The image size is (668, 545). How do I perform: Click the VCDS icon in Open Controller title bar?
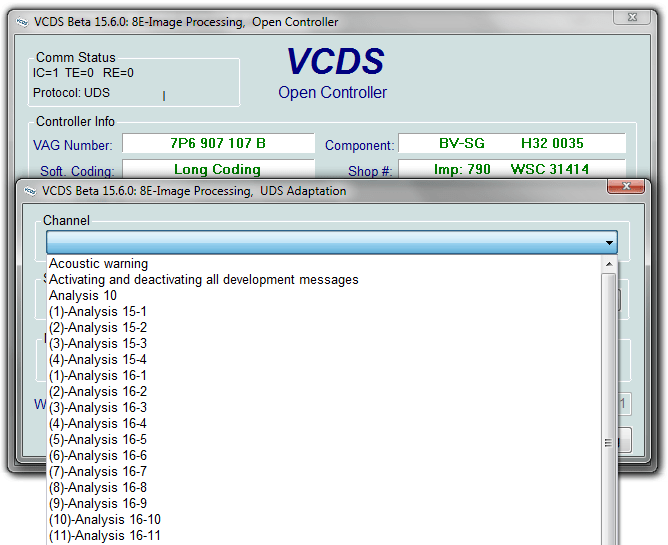click(22, 22)
